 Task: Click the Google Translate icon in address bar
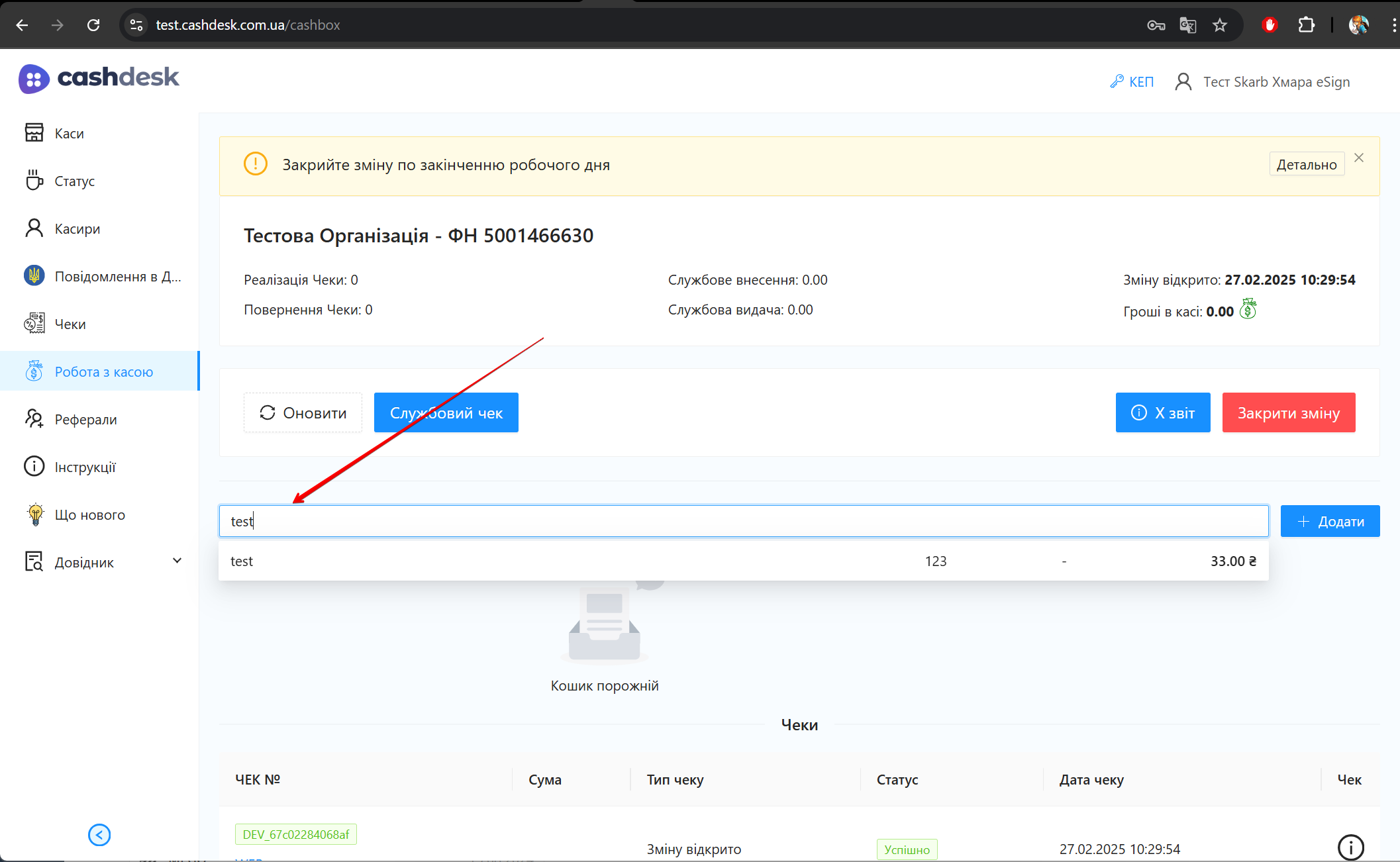[1188, 25]
